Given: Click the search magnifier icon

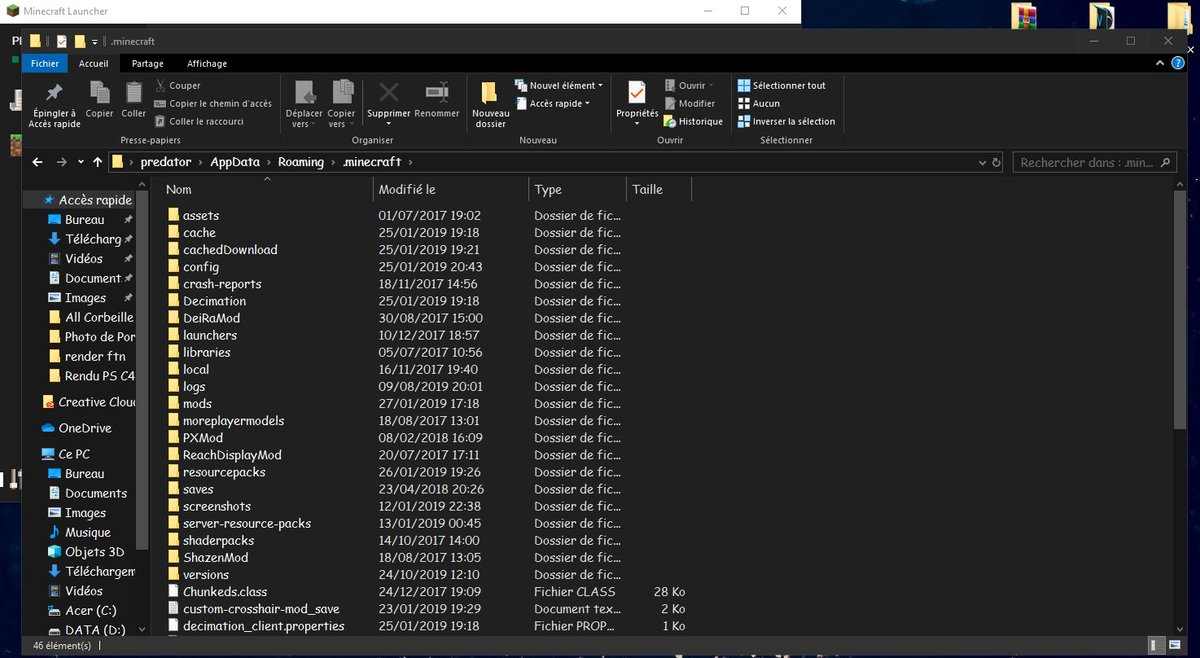Looking at the screenshot, I should [1163, 162].
